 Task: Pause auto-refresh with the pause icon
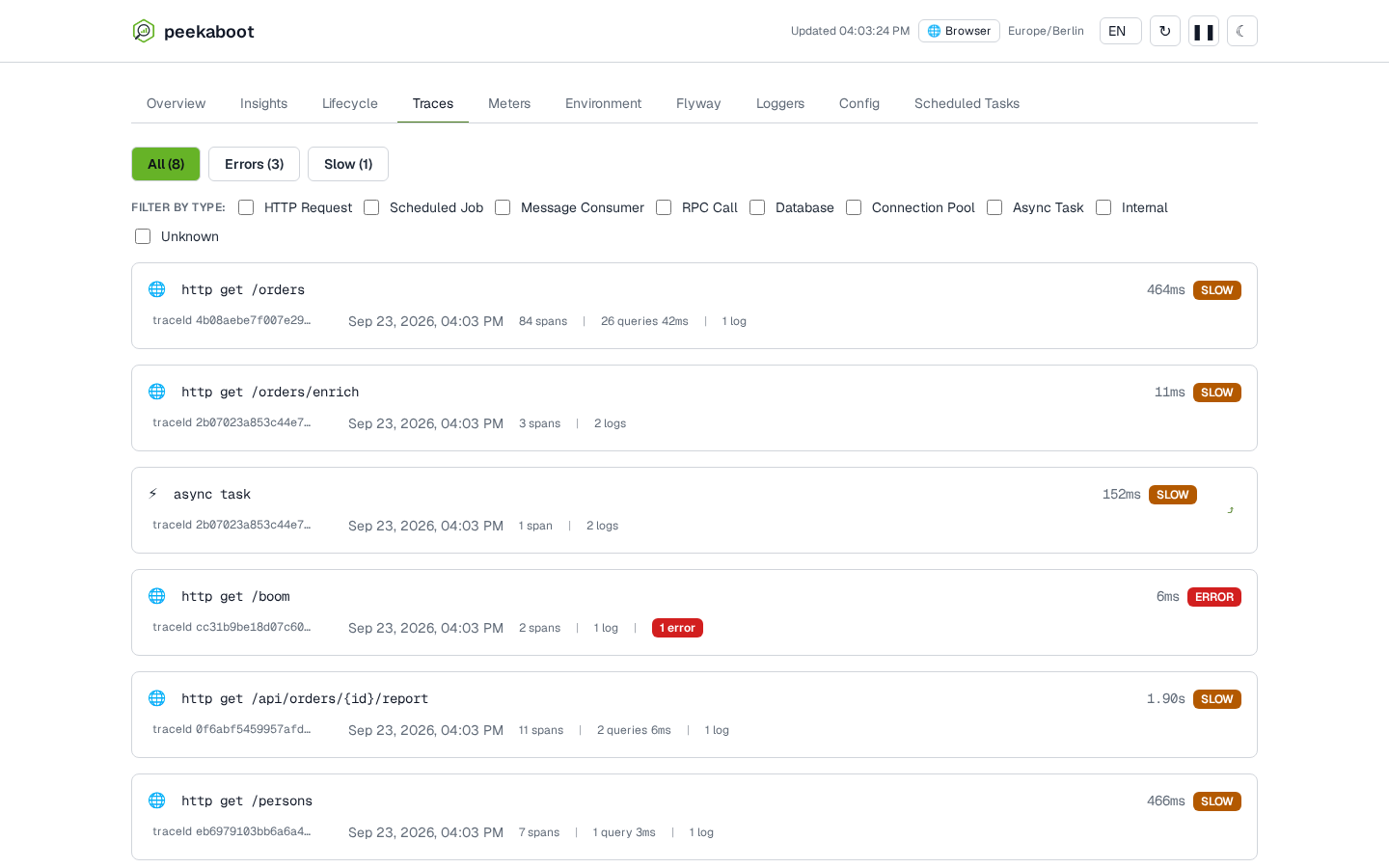pos(1204,31)
